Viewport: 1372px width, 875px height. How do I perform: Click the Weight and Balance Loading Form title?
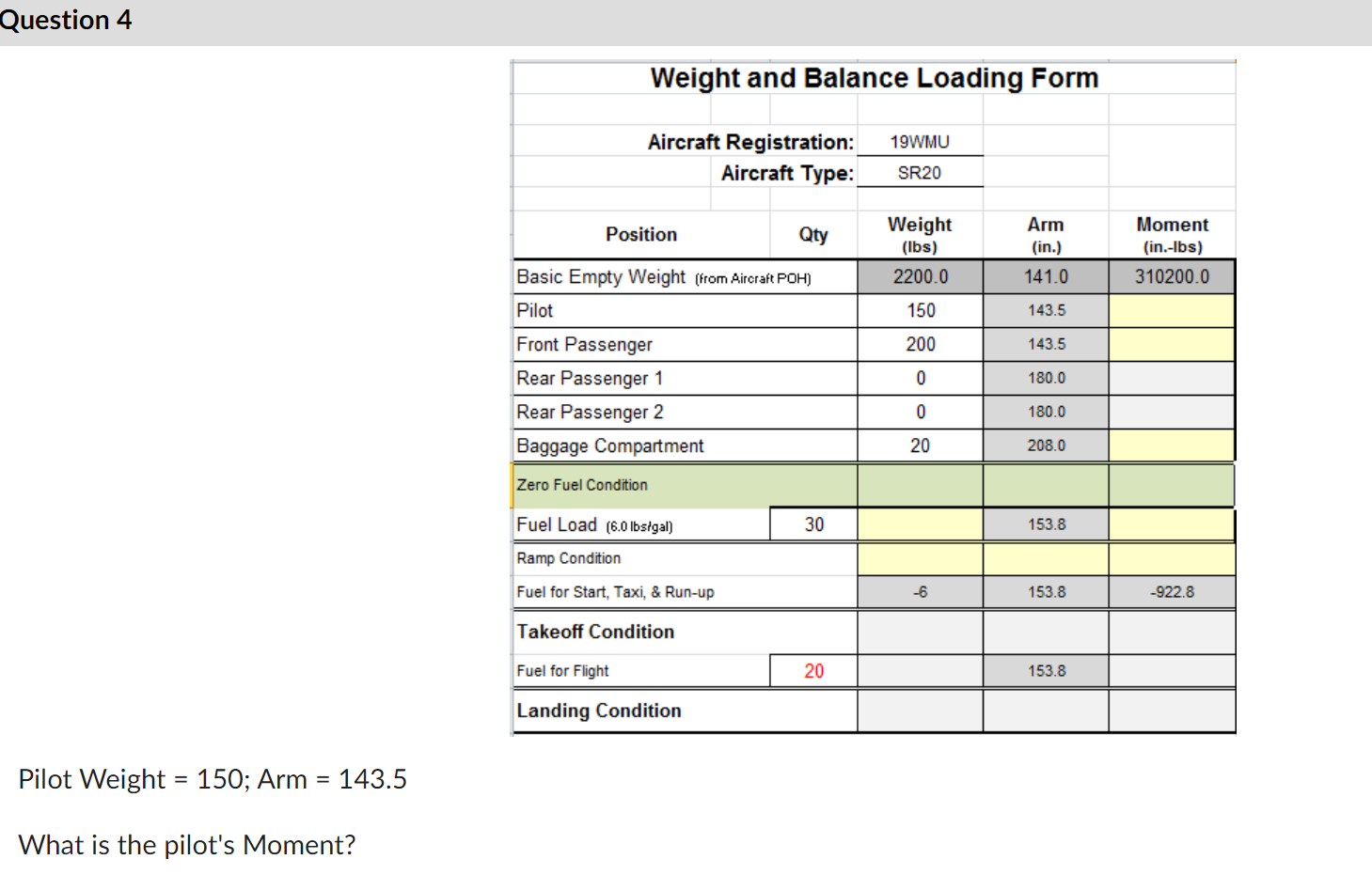tap(873, 78)
